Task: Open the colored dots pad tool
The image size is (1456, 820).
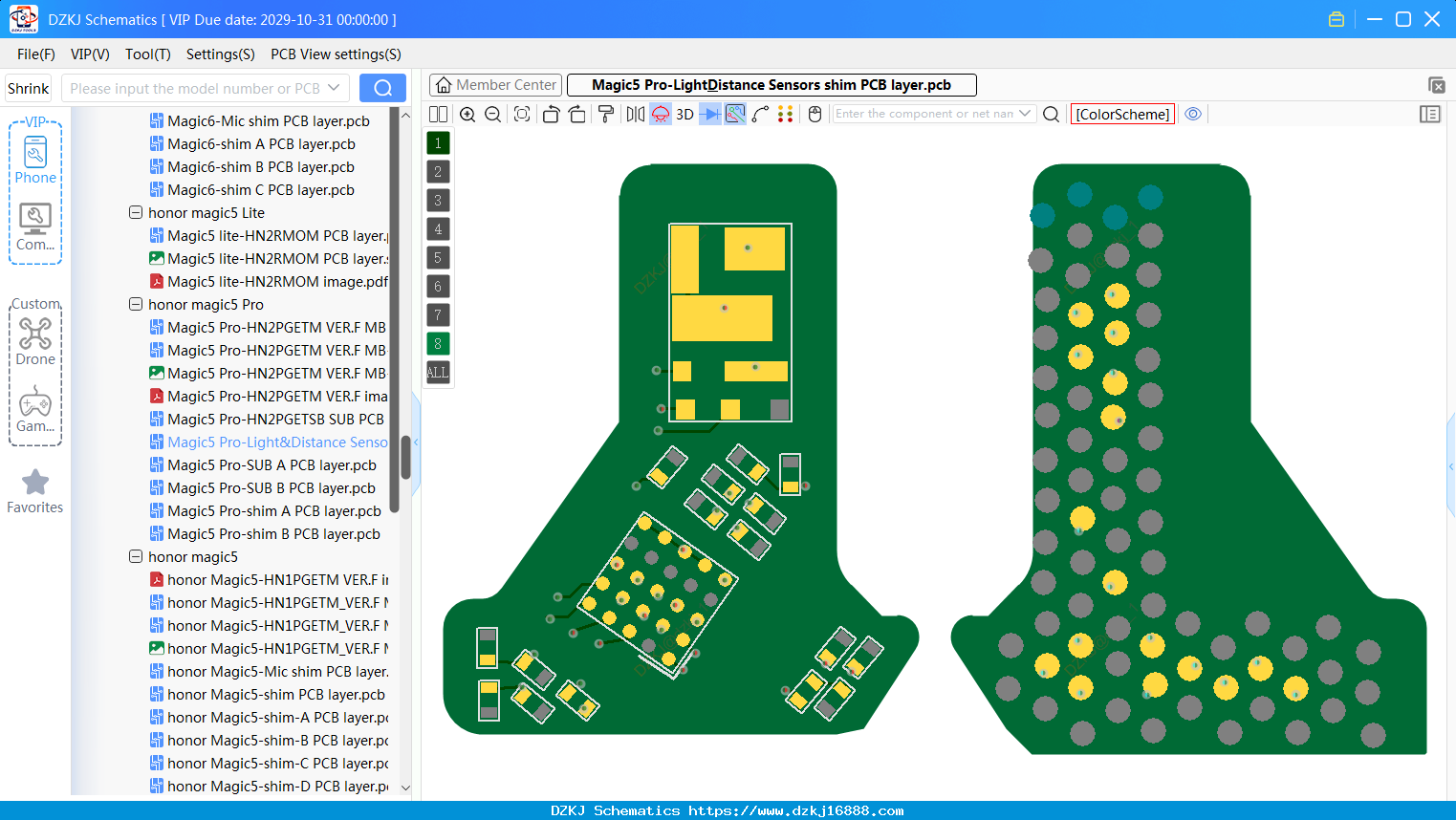Action: (786, 114)
